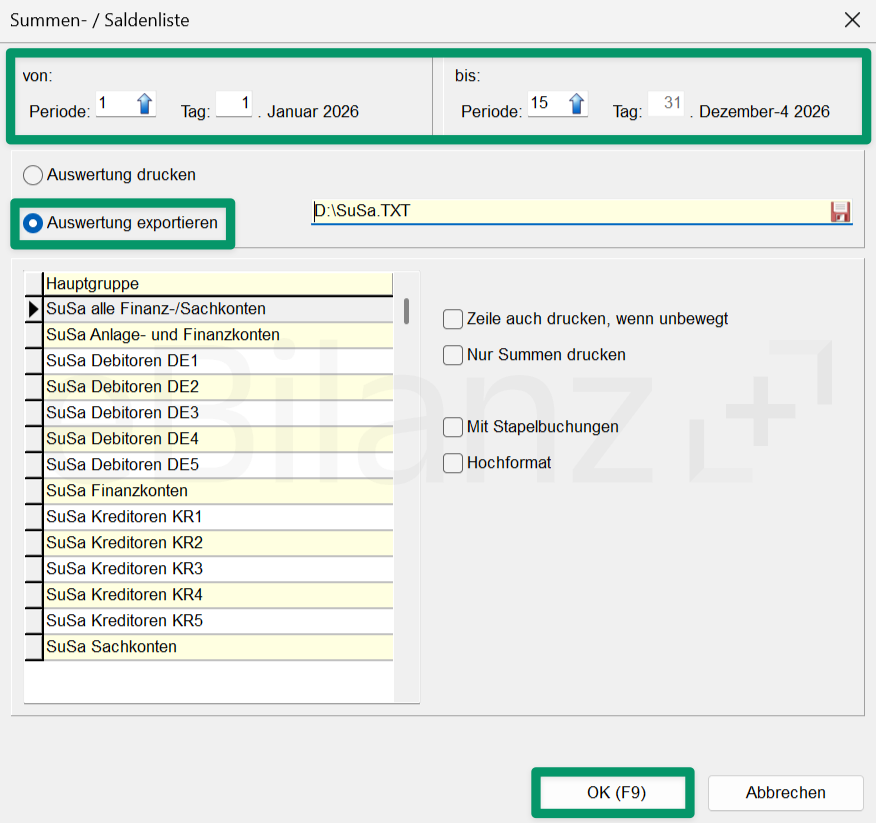Select row SuSa Sachkonten
The width and height of the screenshot is (876, 823).
[218, 646]
